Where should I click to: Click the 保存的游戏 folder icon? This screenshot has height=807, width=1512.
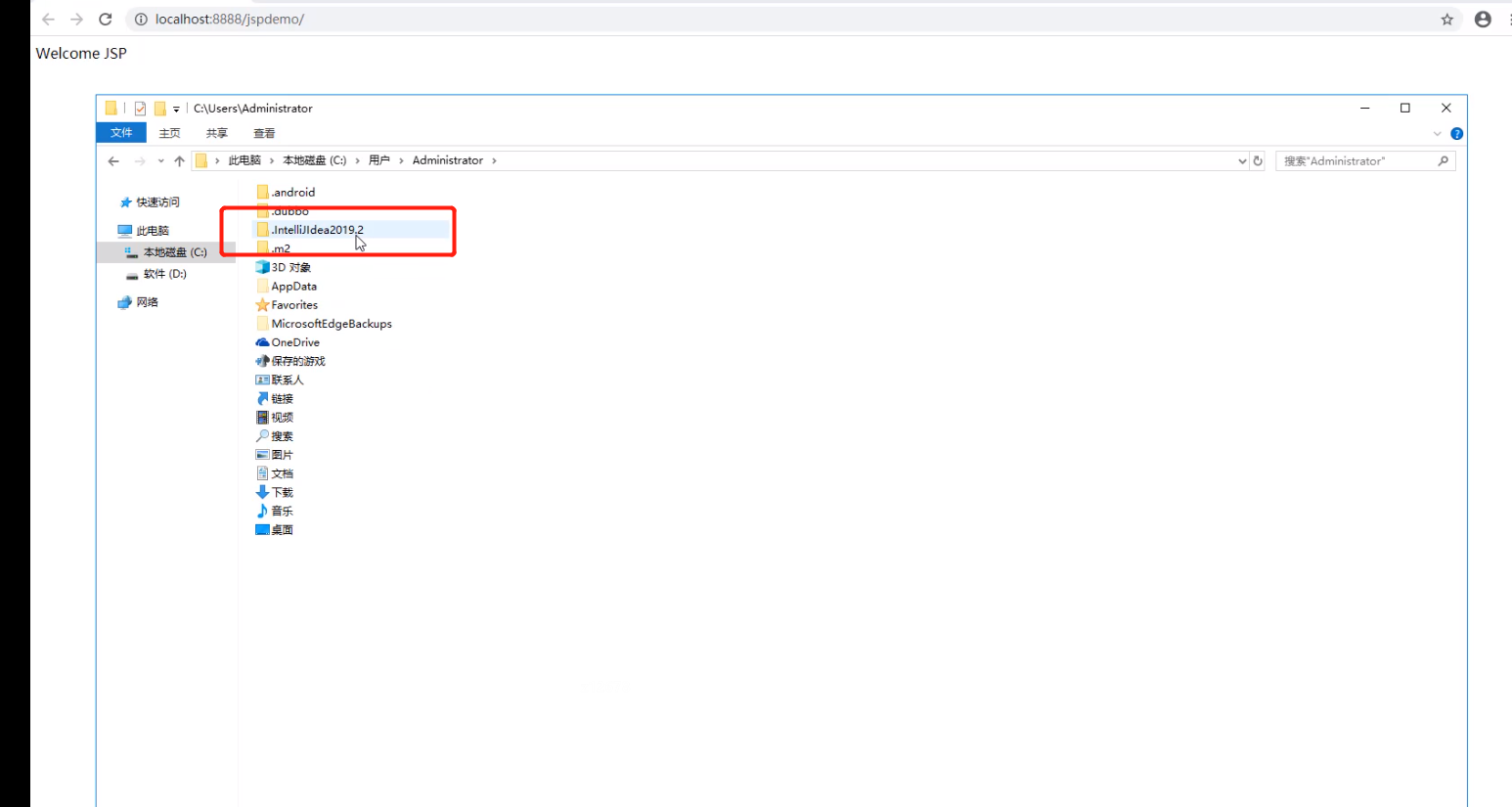[x=262, y=361]
